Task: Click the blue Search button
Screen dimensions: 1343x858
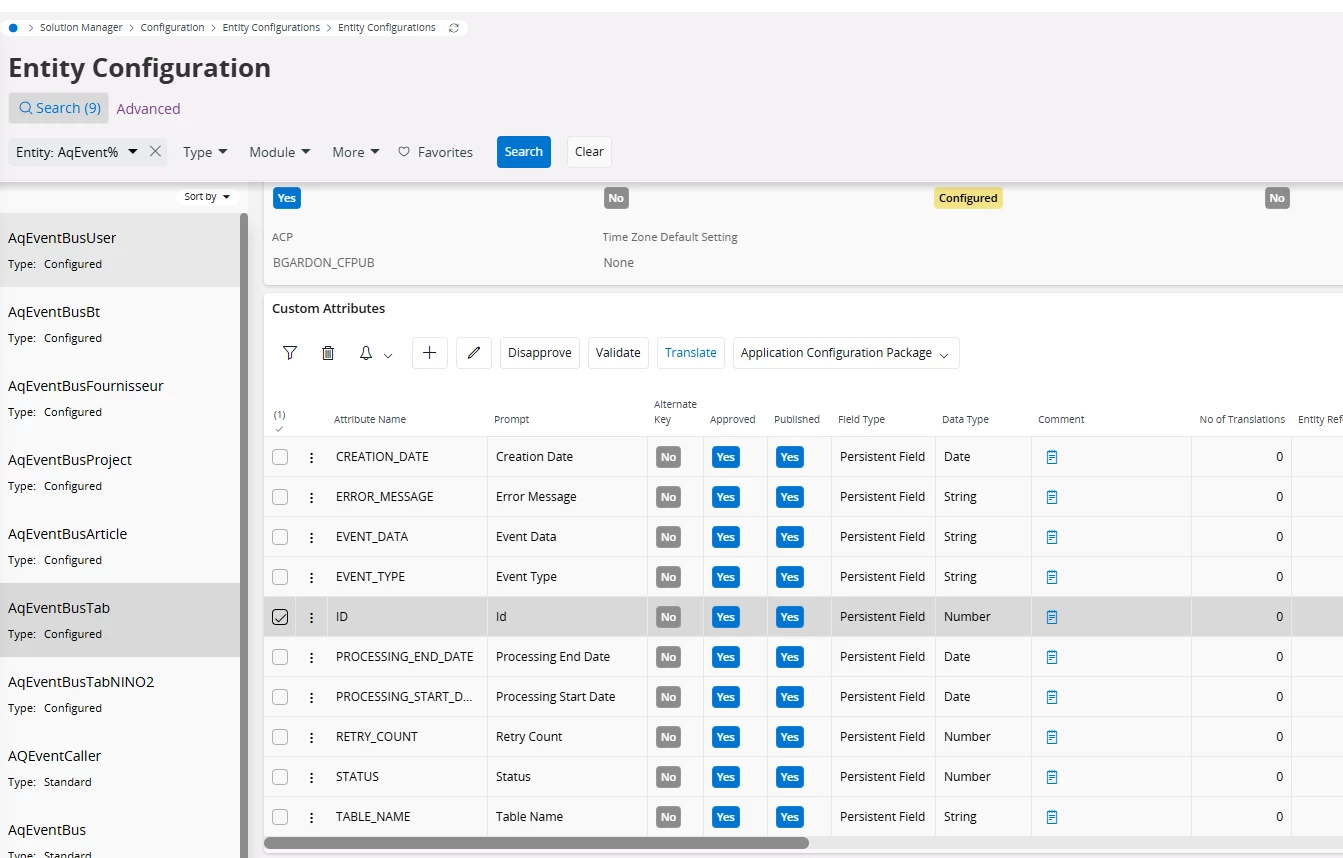Action: 523,152
